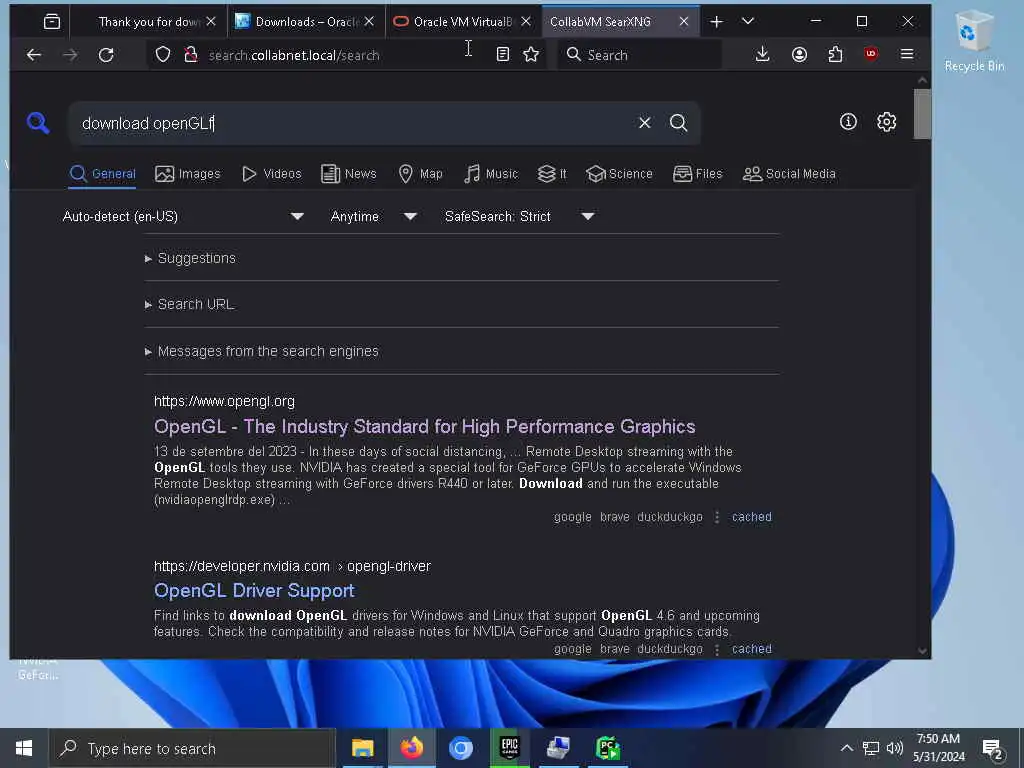Switch to Files search category
1024x768 pixels.
click(x=697, y=174)
